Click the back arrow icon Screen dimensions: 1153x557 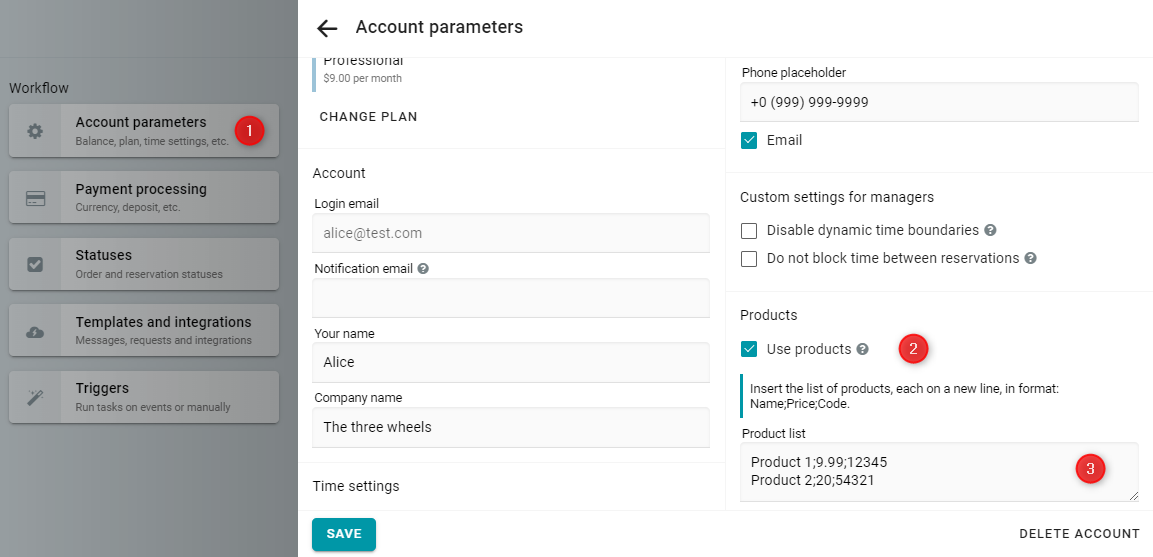[326, 28]
